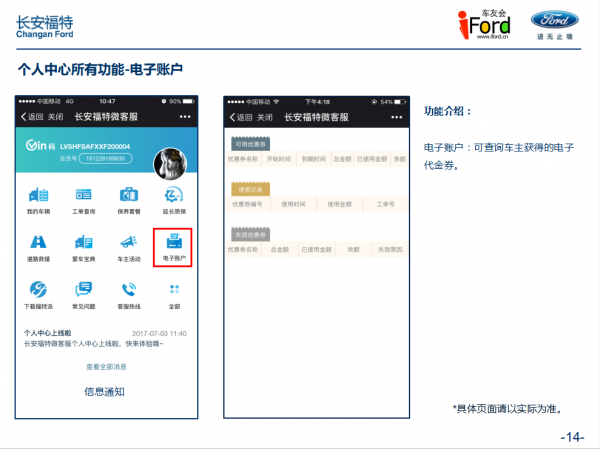Screen dimensions: 600x449
Task: Click the slide title 个人中心所有功能-电子账户
Action: [100, 69]
